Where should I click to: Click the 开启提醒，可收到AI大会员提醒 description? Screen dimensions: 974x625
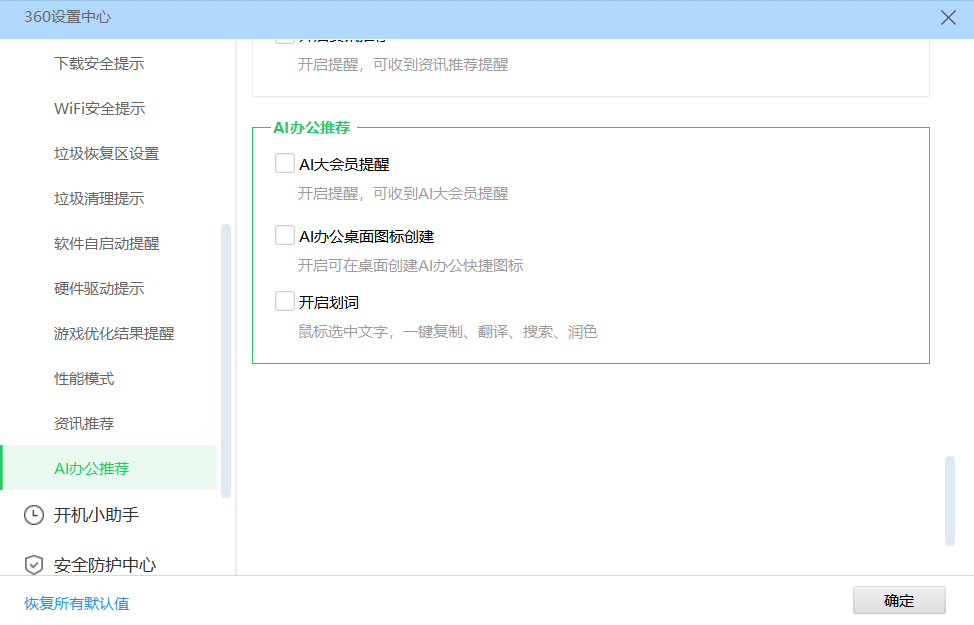[x=403, y=194]
